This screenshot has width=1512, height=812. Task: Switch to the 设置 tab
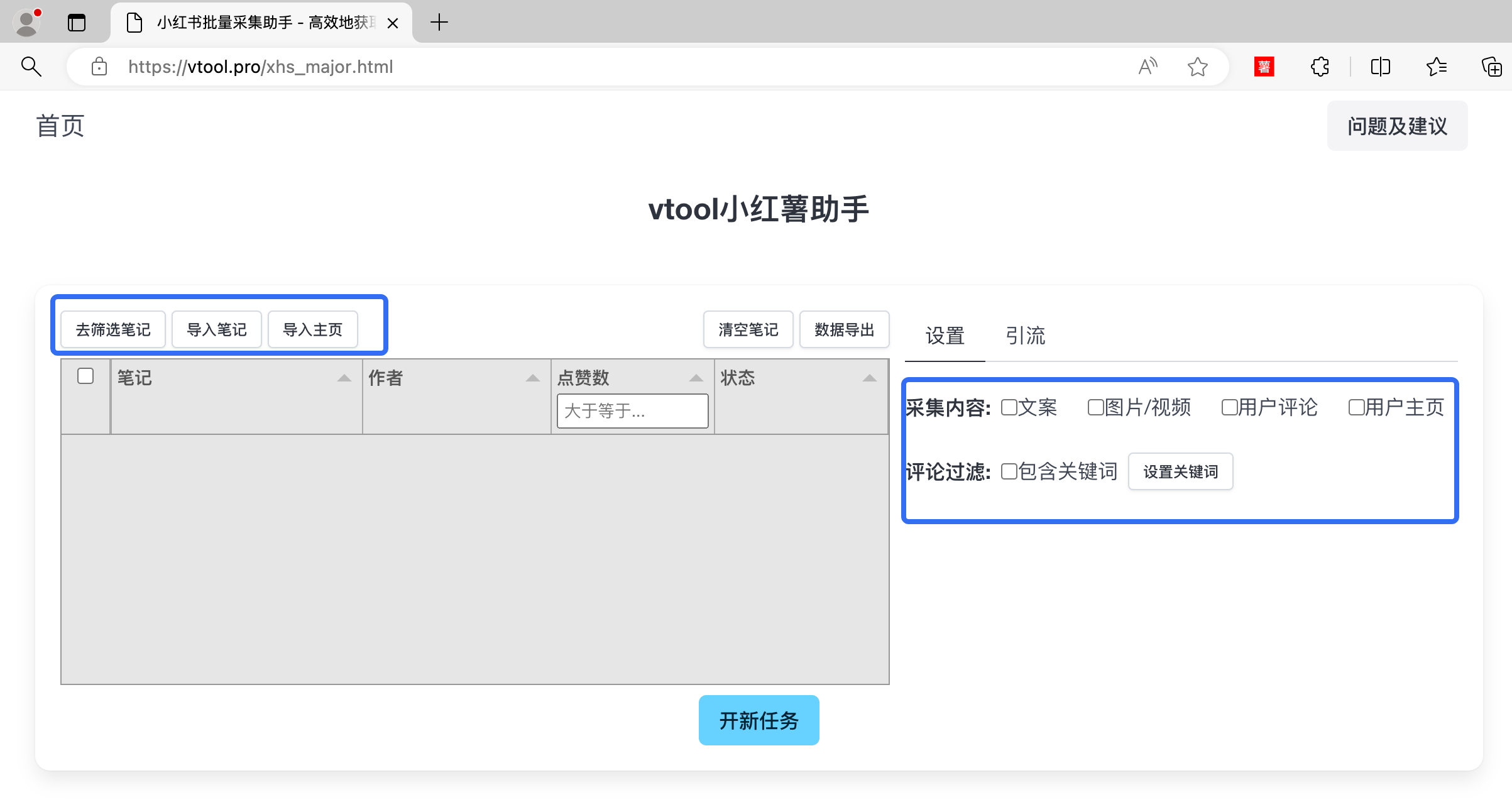(945, 336)
